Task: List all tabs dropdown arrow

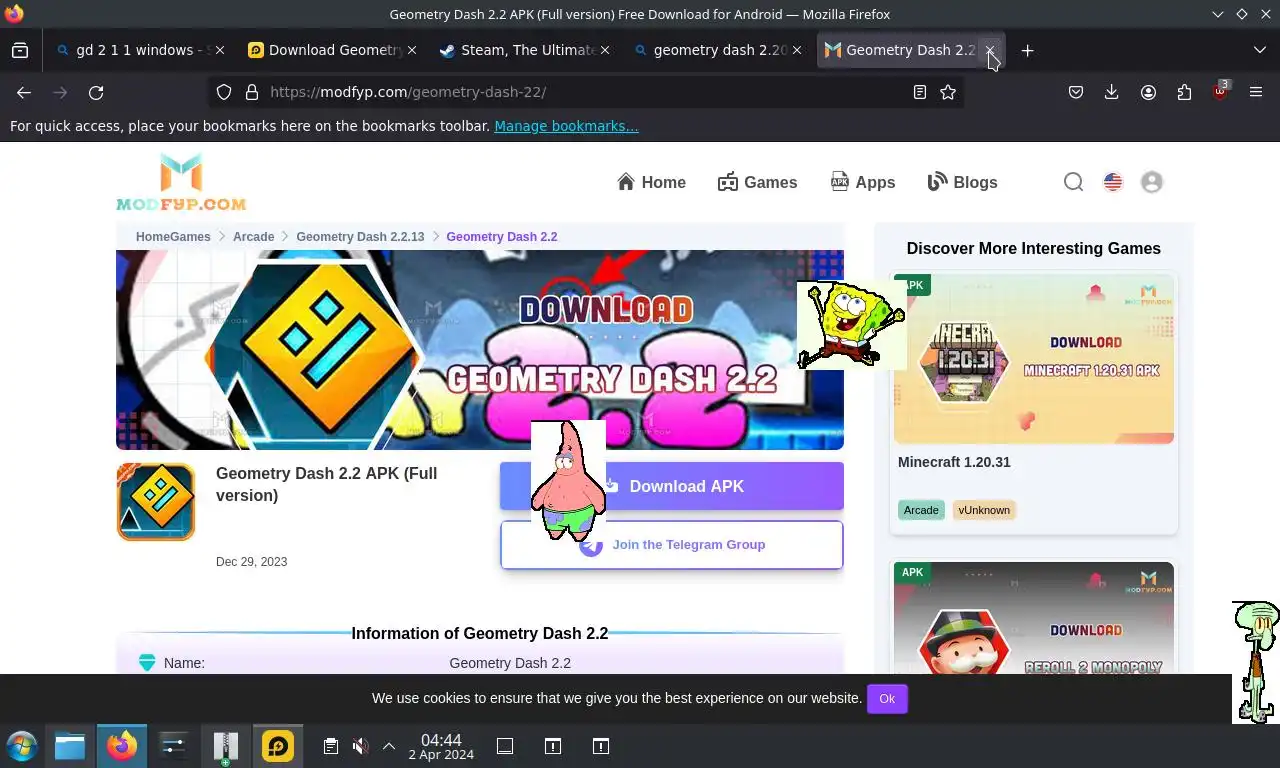Action: pos(1259,50)
